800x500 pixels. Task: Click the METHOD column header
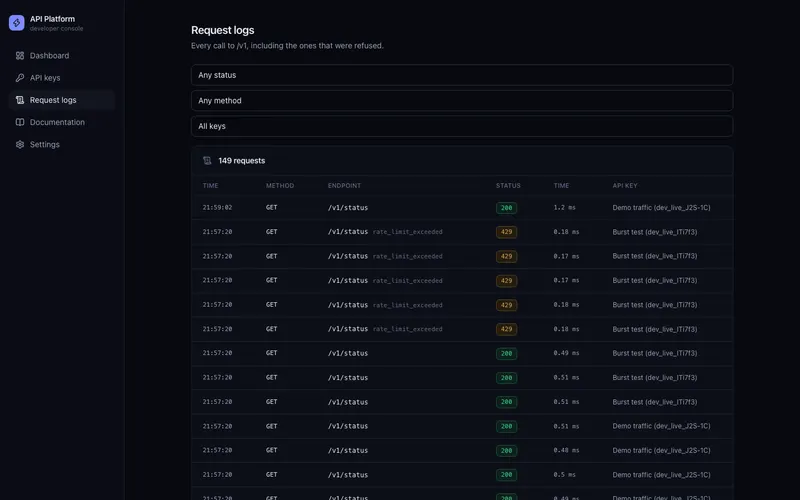coord(280,186)
